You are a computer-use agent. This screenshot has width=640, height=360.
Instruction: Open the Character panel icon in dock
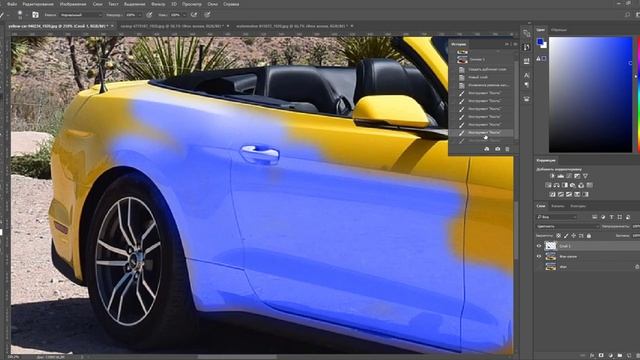[527, 76]
